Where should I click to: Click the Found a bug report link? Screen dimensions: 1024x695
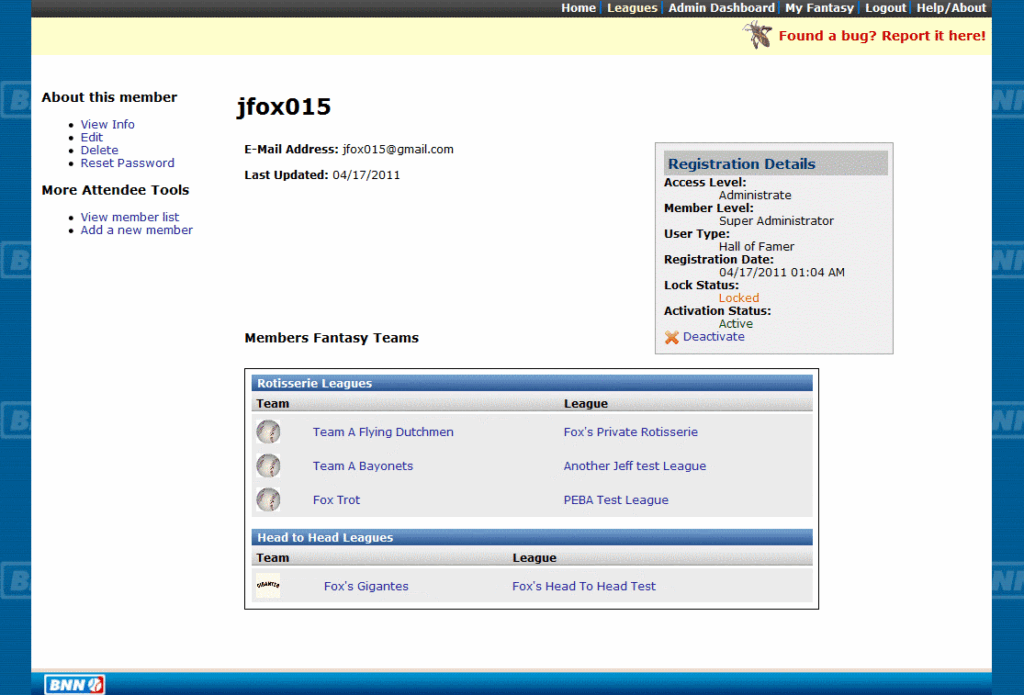[x=881, y=36]
